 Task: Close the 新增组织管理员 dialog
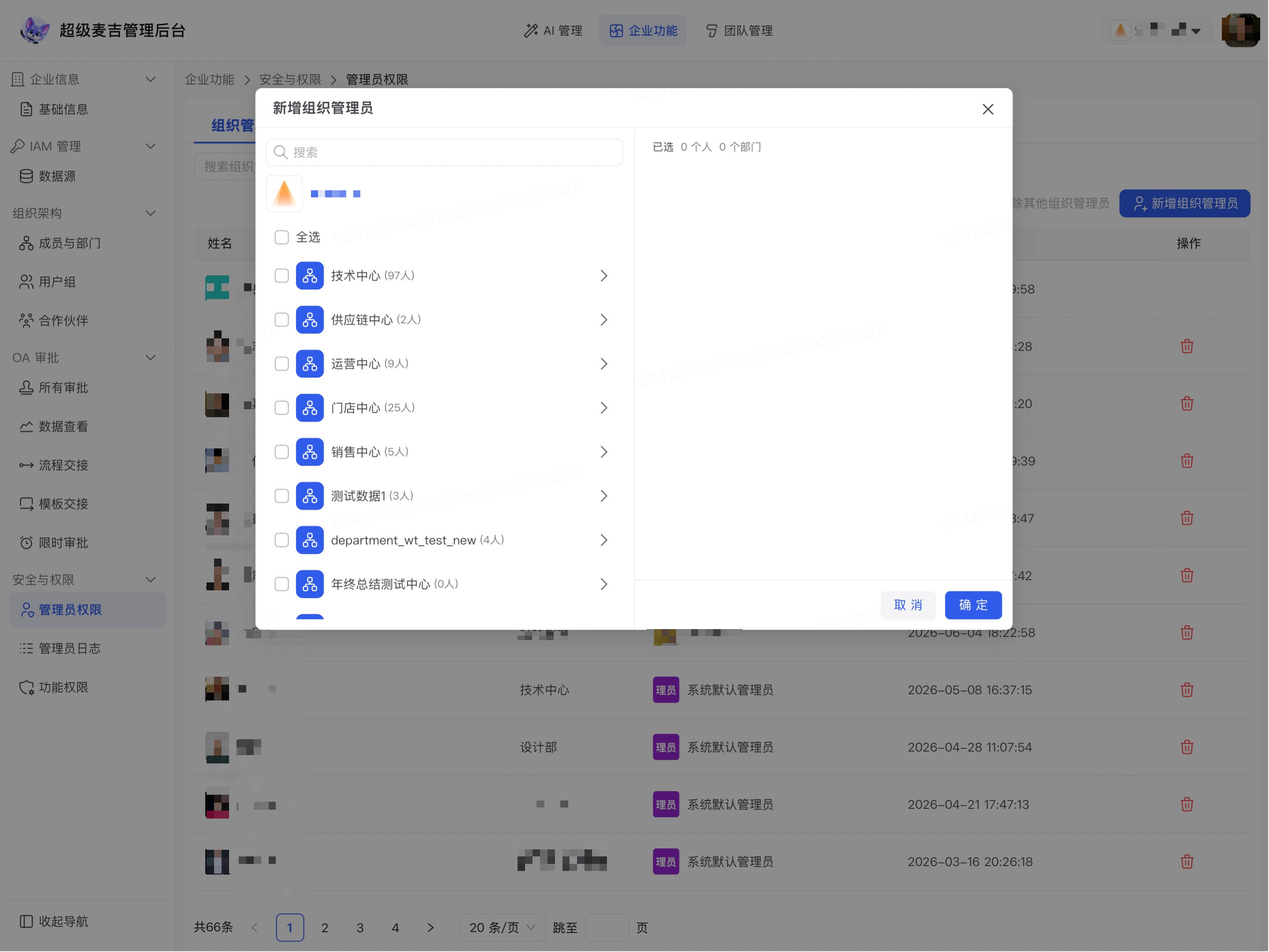coord(988,109)
